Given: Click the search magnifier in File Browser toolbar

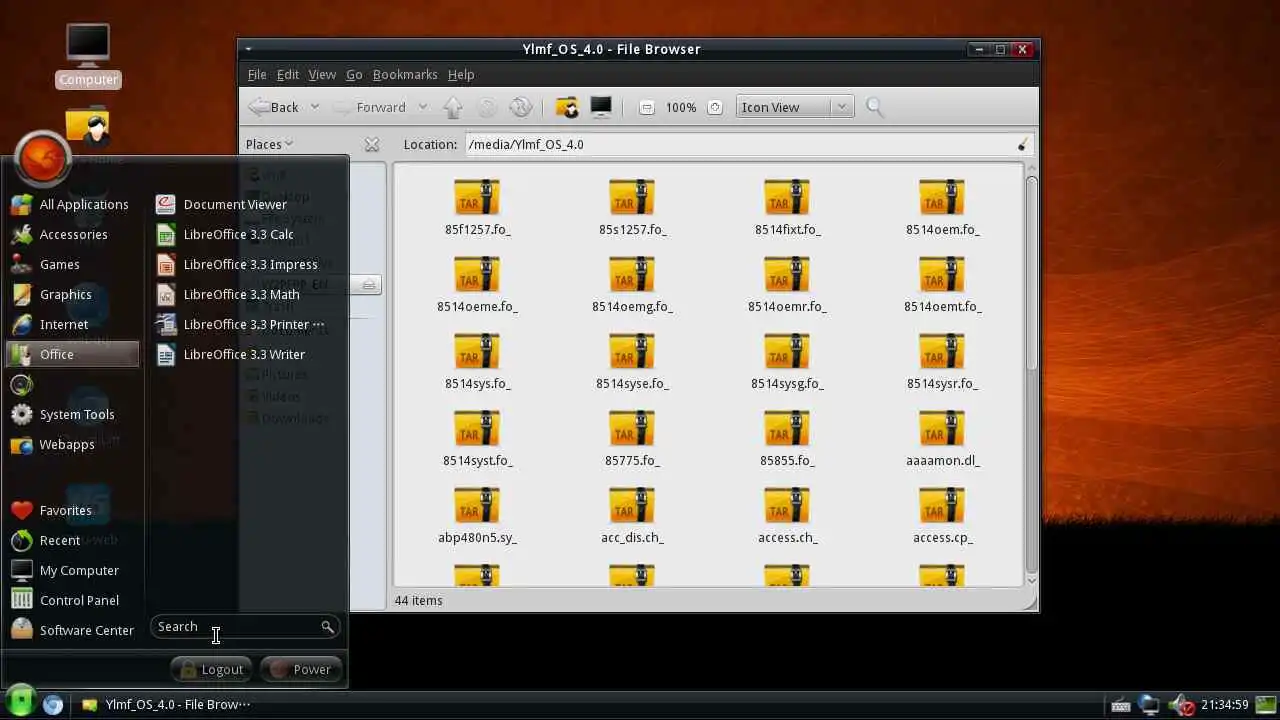Looking at the screenshot, I should pos(875,107).
